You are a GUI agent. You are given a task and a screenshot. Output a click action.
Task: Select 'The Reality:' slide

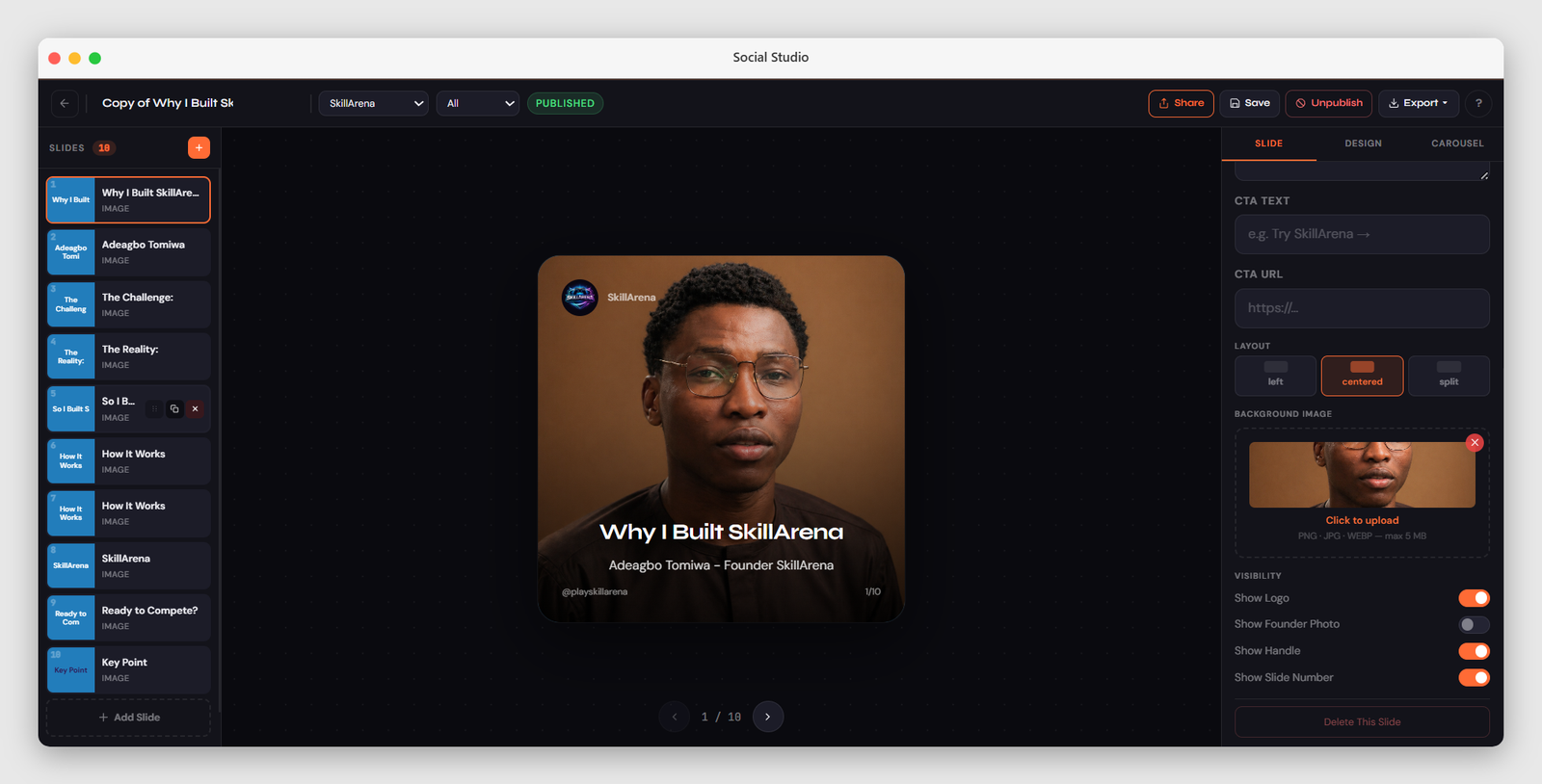coord(129,356)
